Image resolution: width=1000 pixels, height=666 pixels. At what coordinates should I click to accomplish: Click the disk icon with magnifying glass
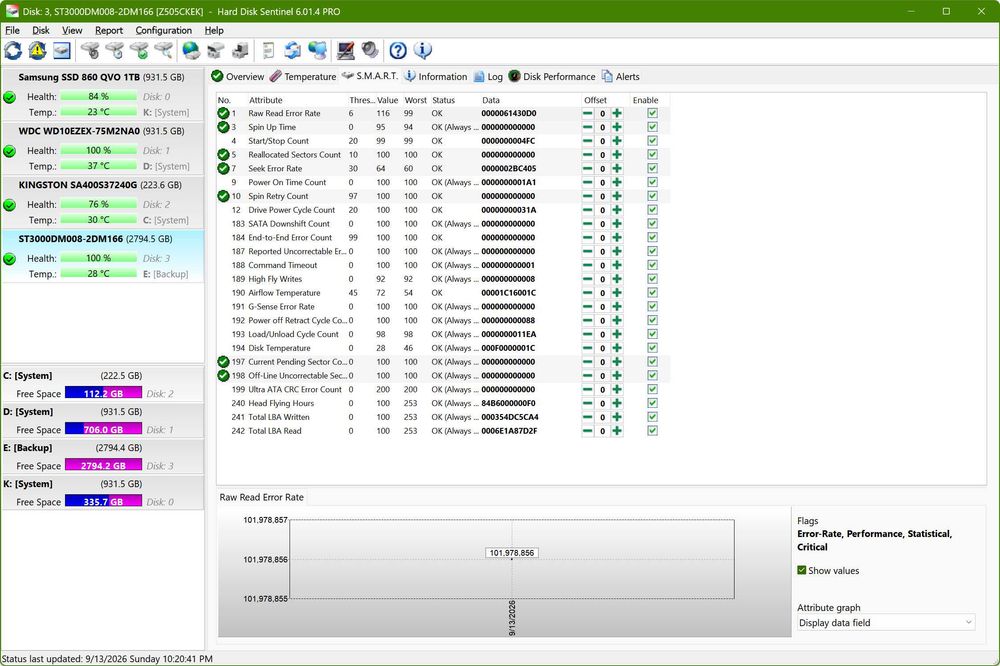click(x=163, y=50)
